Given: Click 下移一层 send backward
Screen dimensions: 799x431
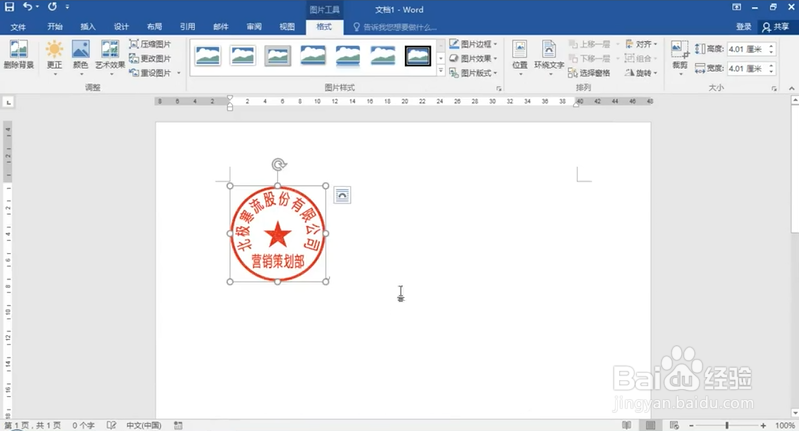Looking at the screenshot, I should coord(590,59).
